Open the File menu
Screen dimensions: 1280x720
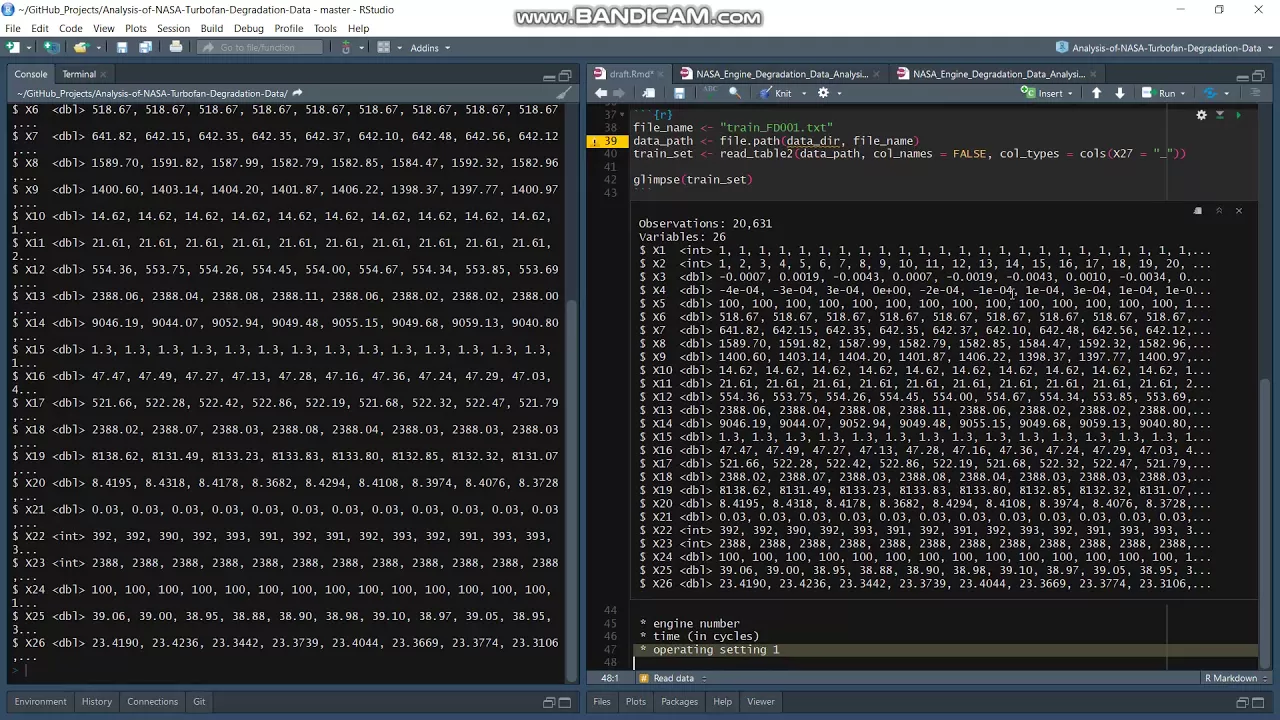pyautogui.click(x=13, y=28)
